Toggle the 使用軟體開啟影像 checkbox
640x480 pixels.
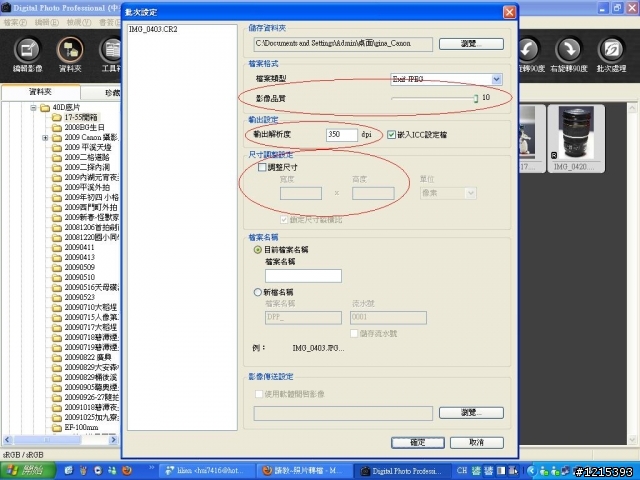(258, 394)
